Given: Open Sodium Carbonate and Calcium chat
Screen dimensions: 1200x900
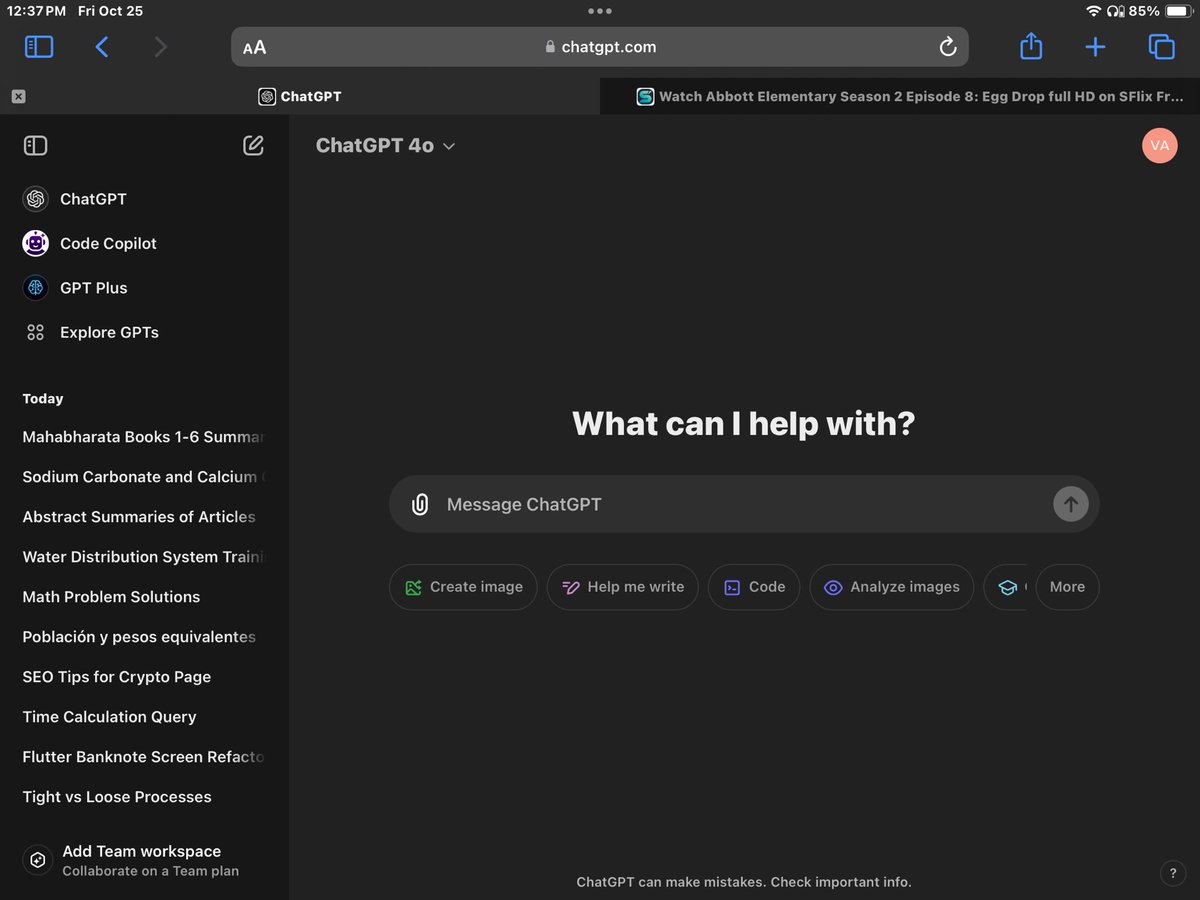Looking at the screenshot, I should (144, 477).
